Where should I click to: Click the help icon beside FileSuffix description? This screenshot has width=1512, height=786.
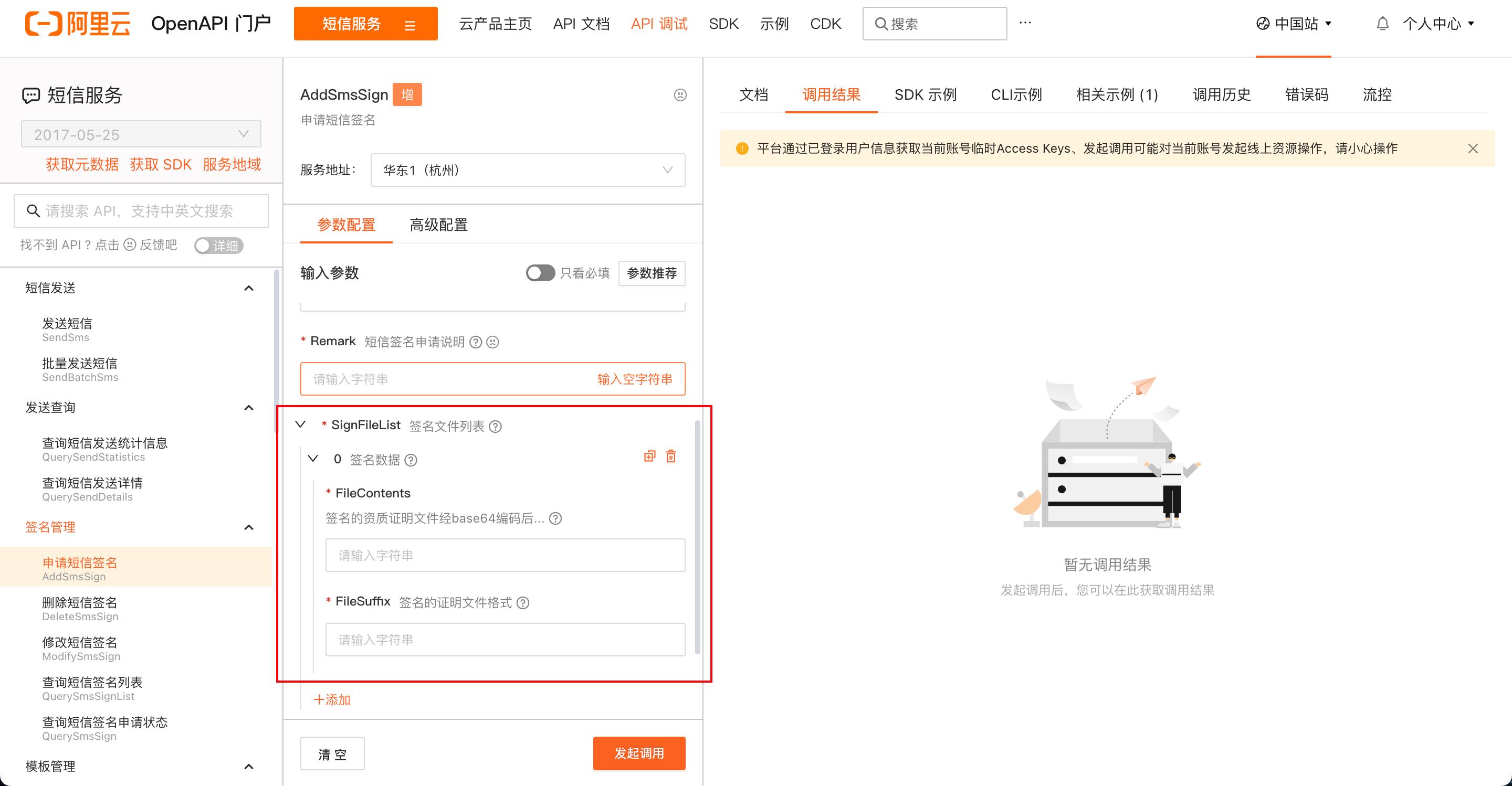[x=522, y=603]
